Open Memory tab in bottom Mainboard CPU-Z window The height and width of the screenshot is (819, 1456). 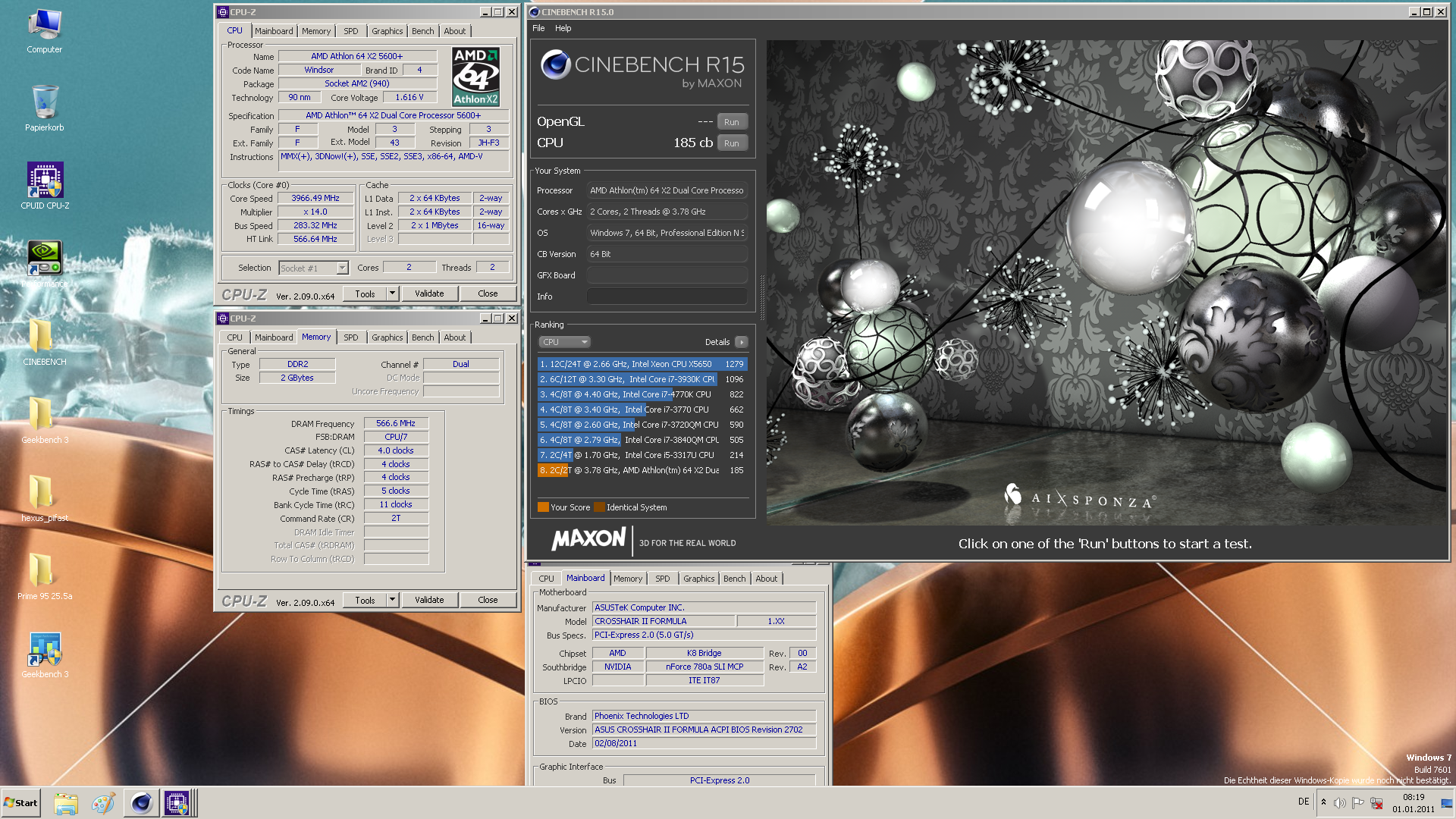click(x=628, y=579)
